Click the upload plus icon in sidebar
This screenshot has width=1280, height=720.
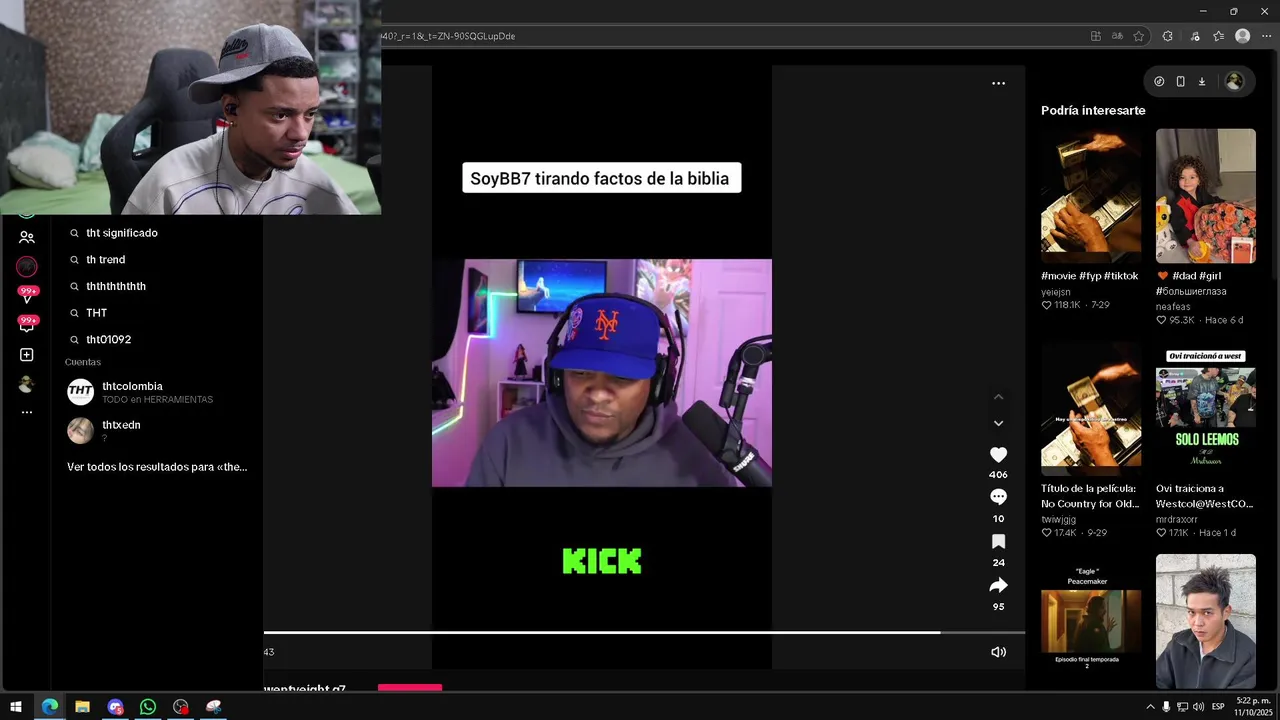pyautogui.click(x=27, y=355)
